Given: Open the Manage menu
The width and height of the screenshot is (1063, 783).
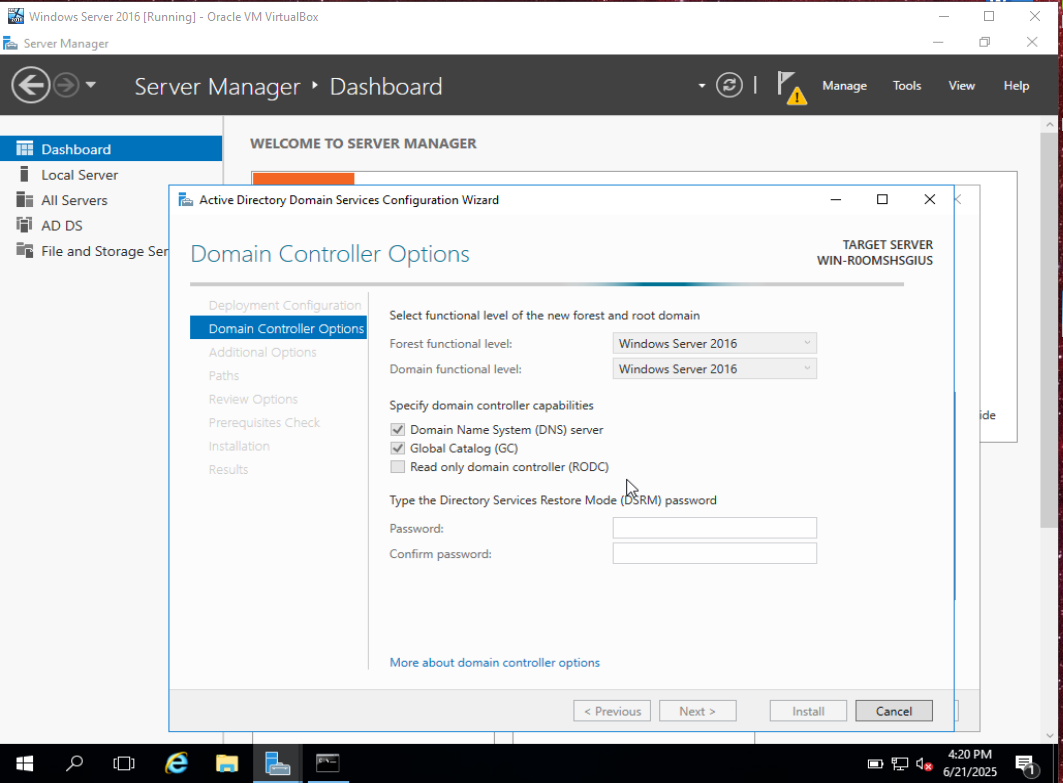Looking at the screenshot, I should pyautogui.click(x=844, y=85).
